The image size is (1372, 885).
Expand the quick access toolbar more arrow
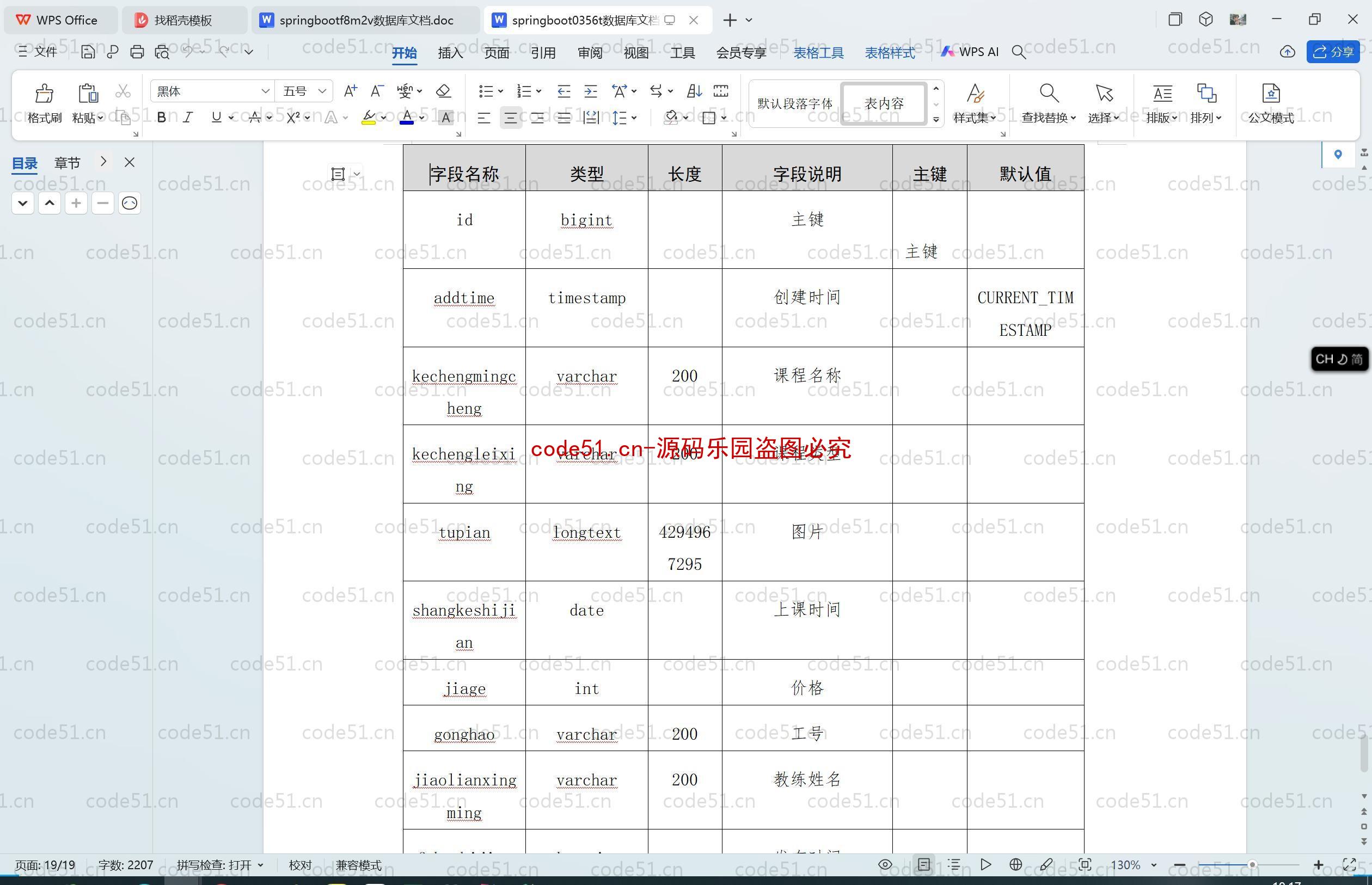(x=249, y=52)
